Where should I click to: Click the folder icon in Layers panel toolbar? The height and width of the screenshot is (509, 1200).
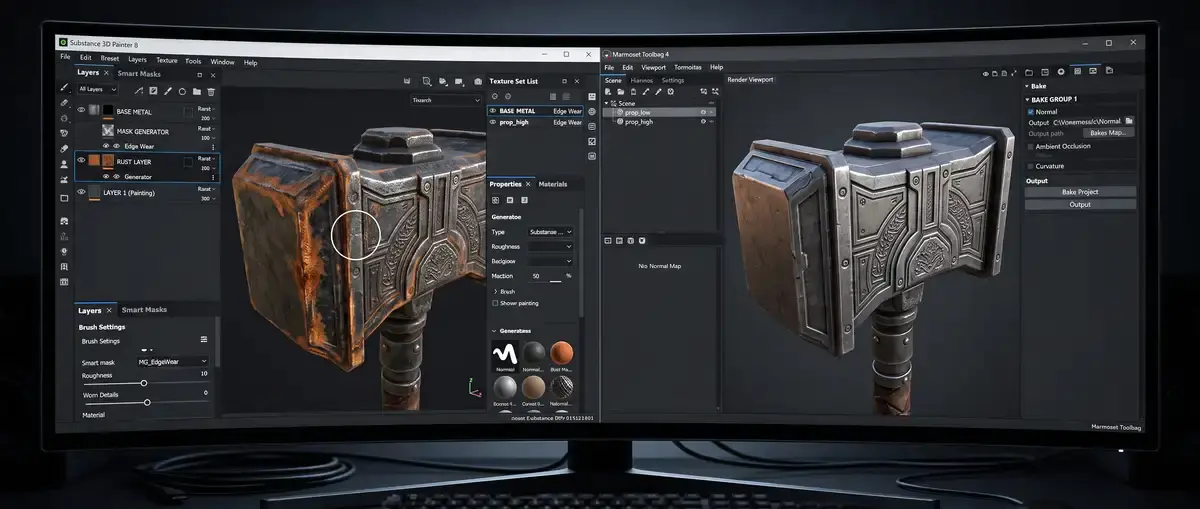[197, 91]
